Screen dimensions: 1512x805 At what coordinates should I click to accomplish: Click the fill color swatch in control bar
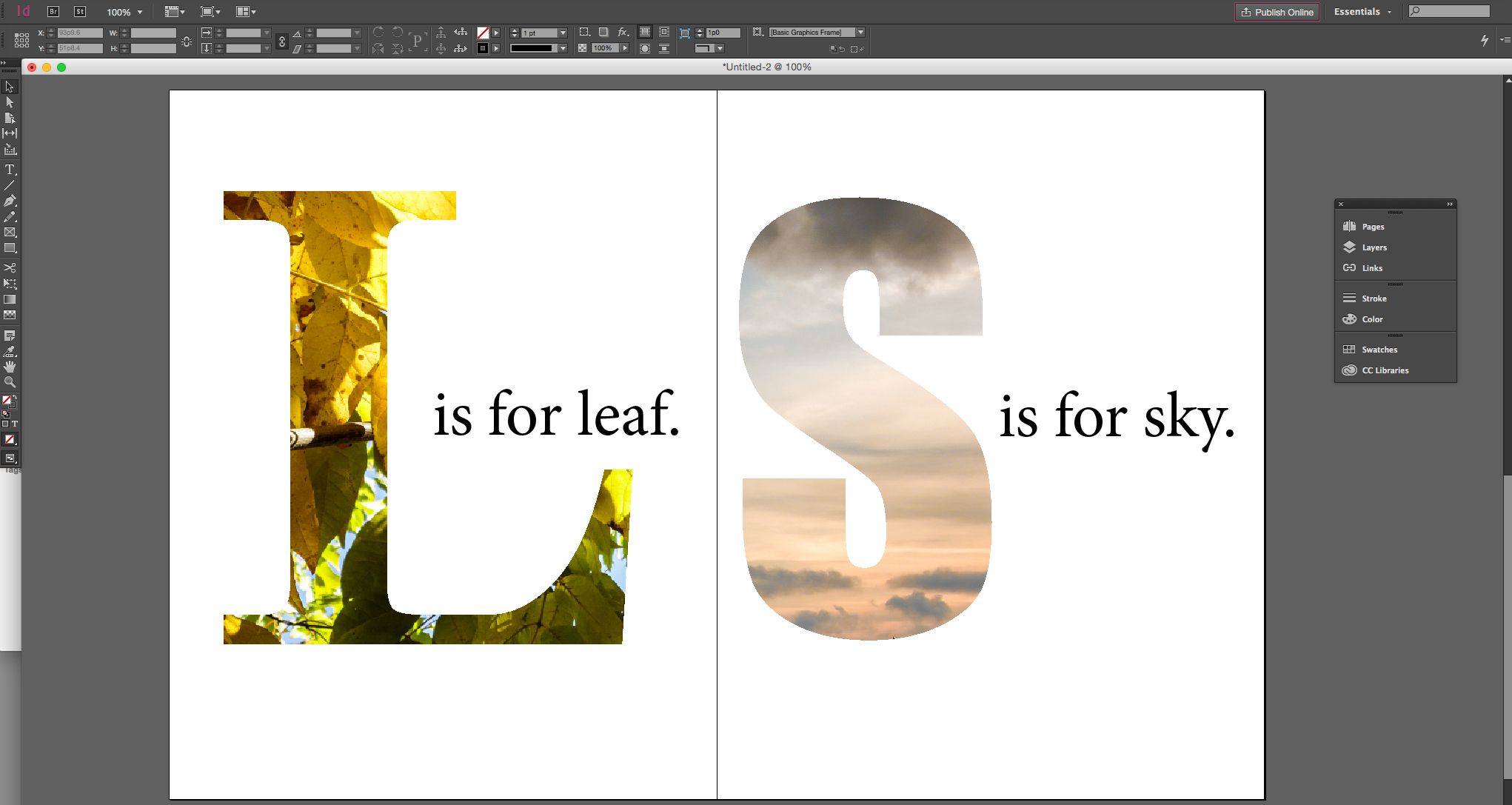483,33
